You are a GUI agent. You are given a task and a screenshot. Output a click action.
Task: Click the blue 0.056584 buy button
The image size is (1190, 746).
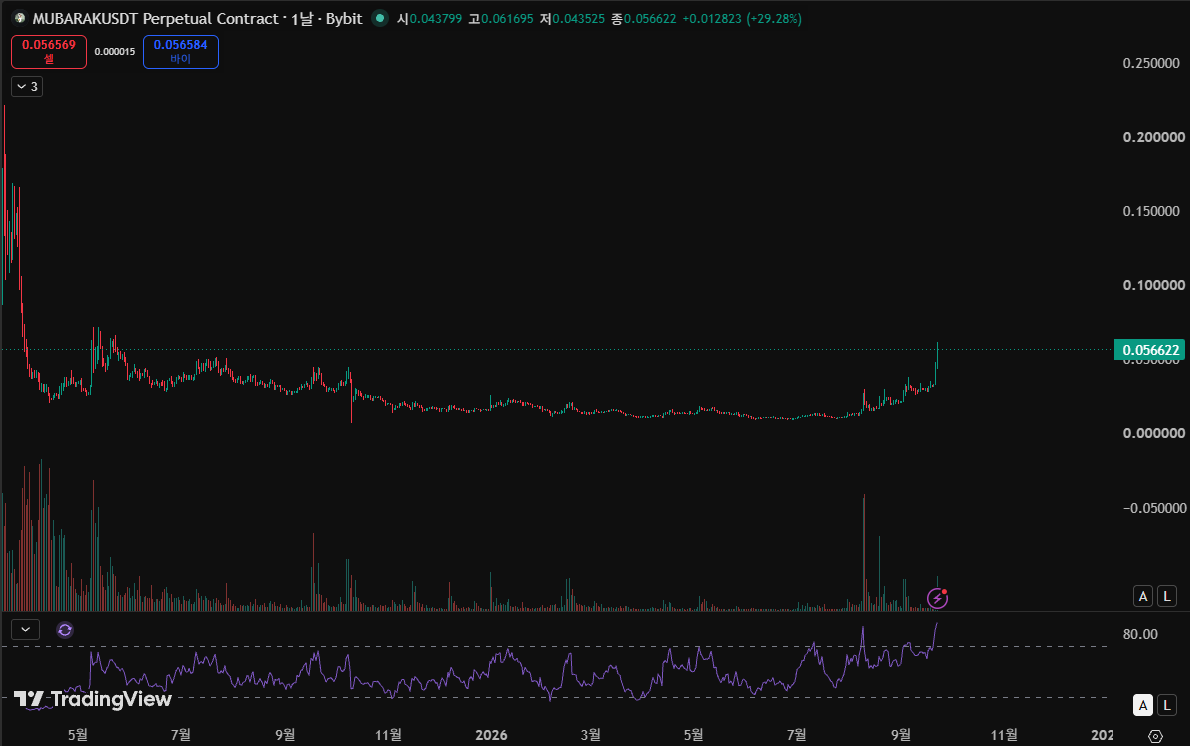click(181, 52)
